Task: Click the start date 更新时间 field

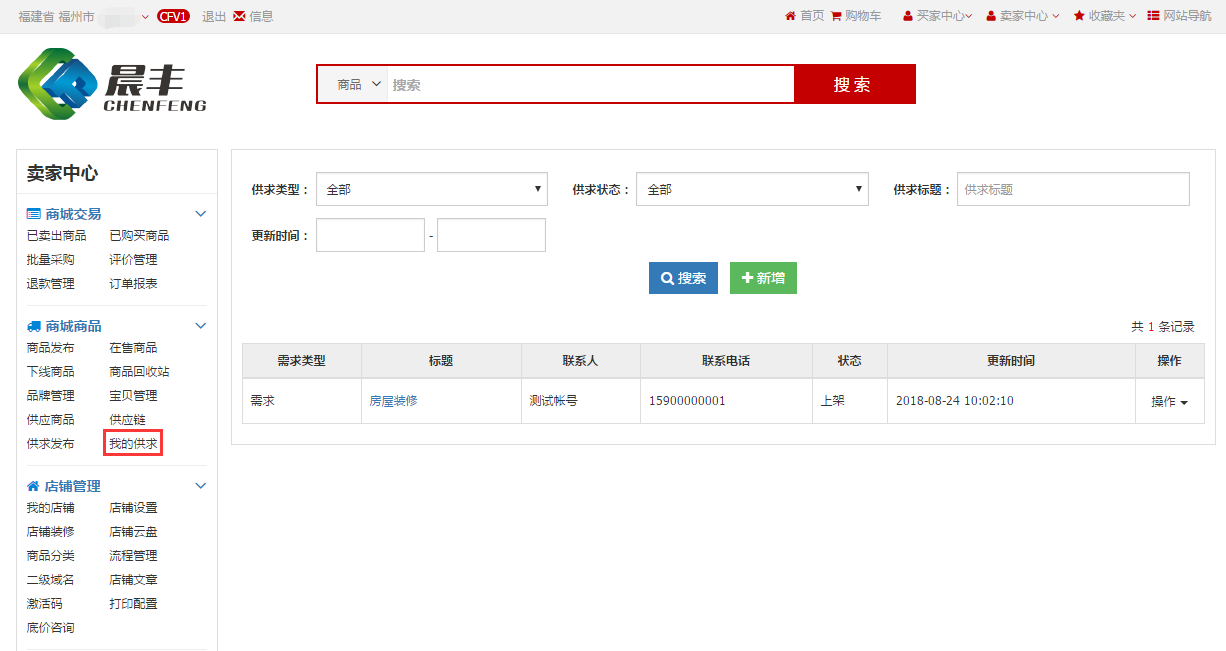Action: (371, 236)
